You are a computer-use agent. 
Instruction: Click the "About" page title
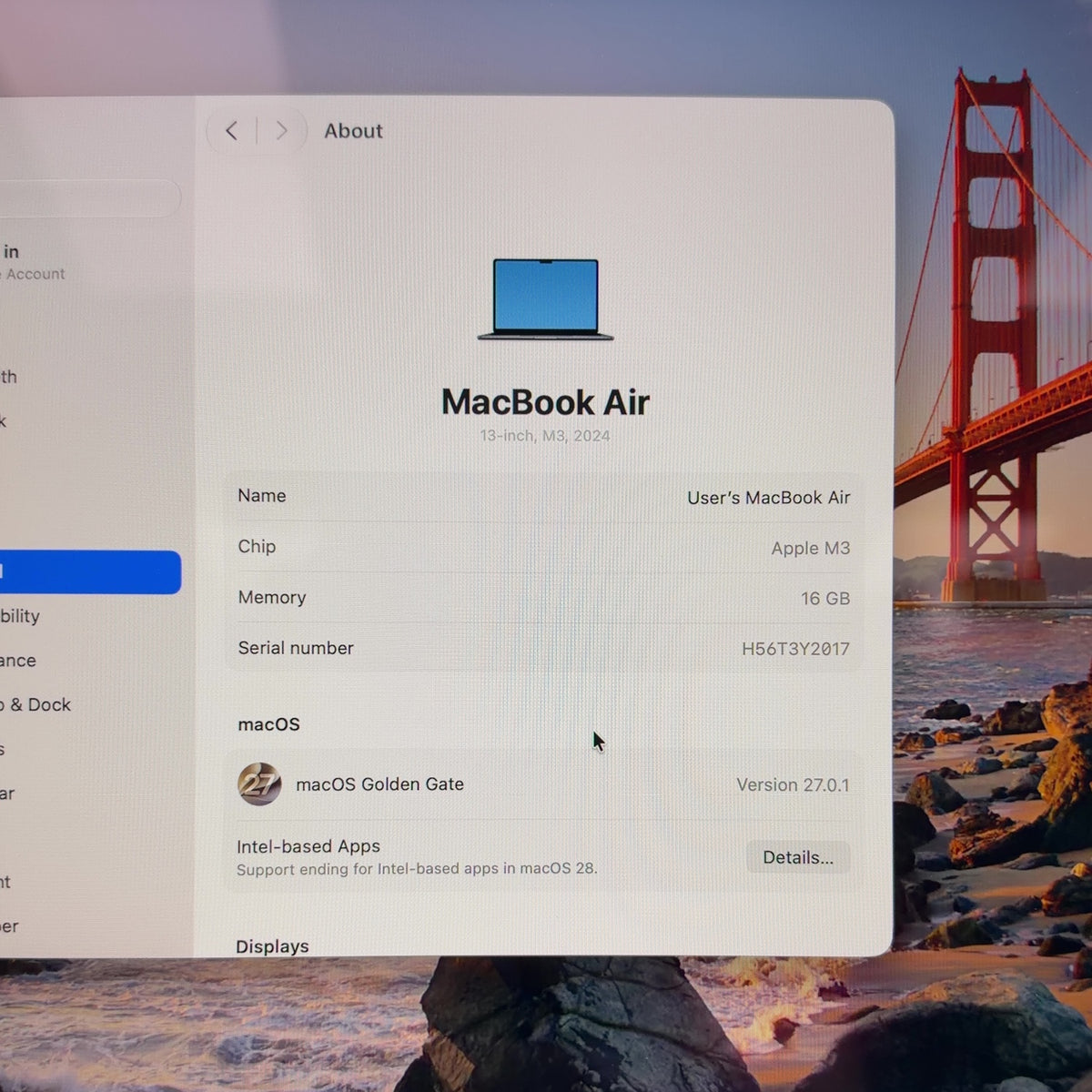coord(353,131)
